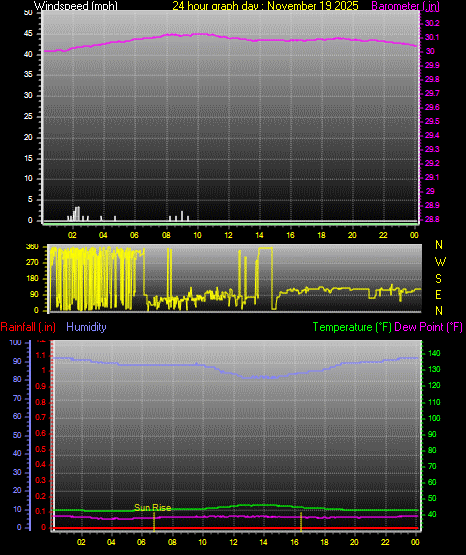This screenshot has height=555, width=466.
Task: Click the temperature axis value 110
Action: point(434,402)
